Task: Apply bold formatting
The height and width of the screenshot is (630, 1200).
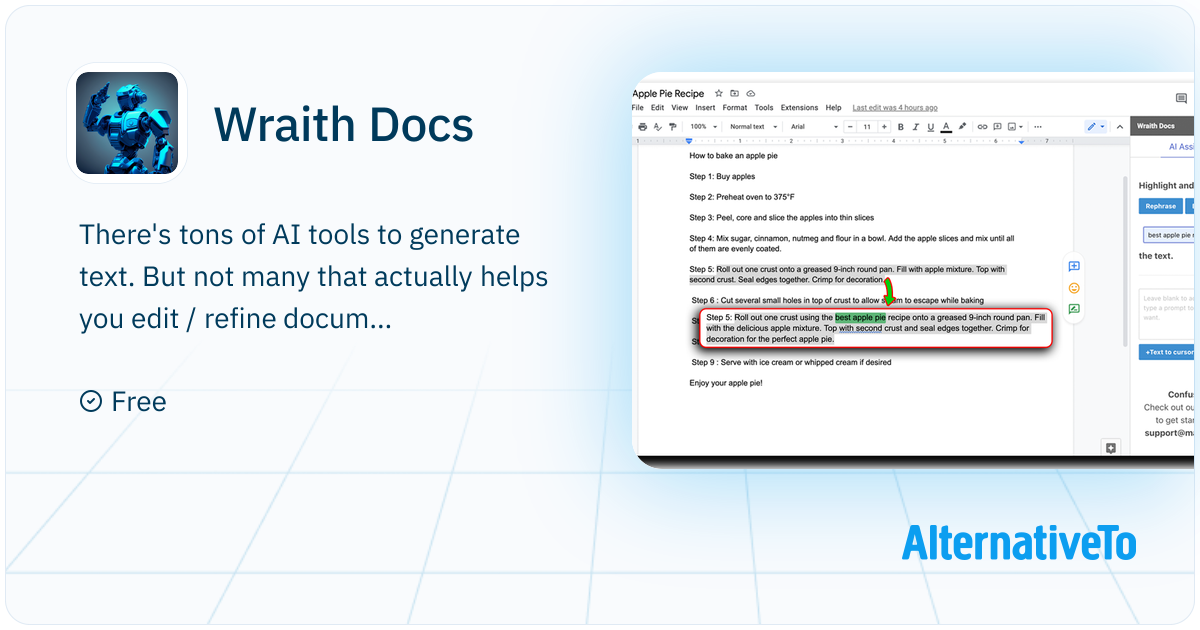Action: pos(901,127)
